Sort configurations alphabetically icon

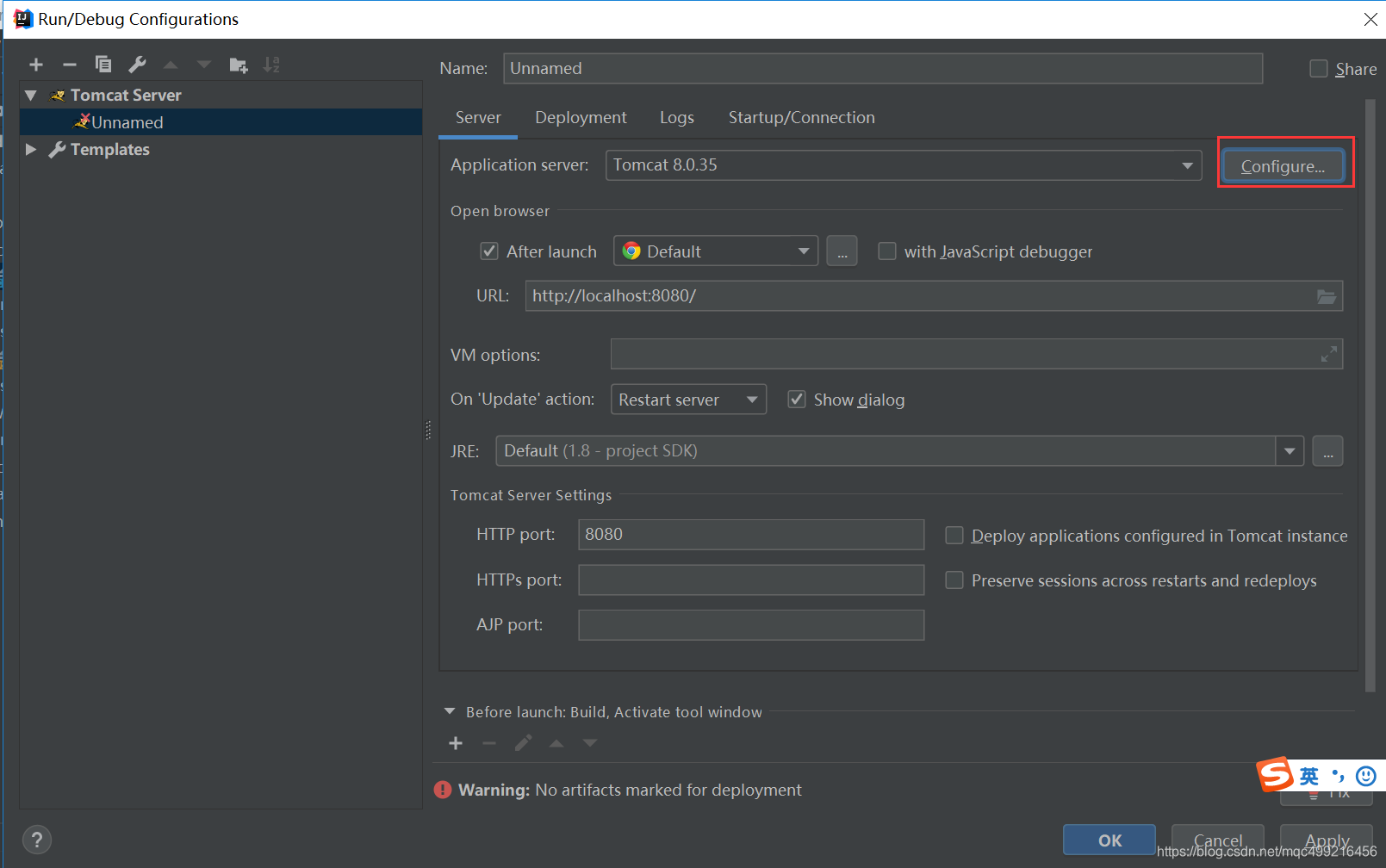click(271, 65)
